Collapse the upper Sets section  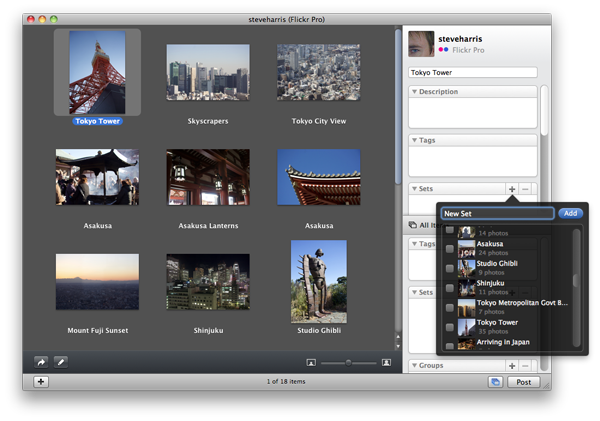click(414, 189)
